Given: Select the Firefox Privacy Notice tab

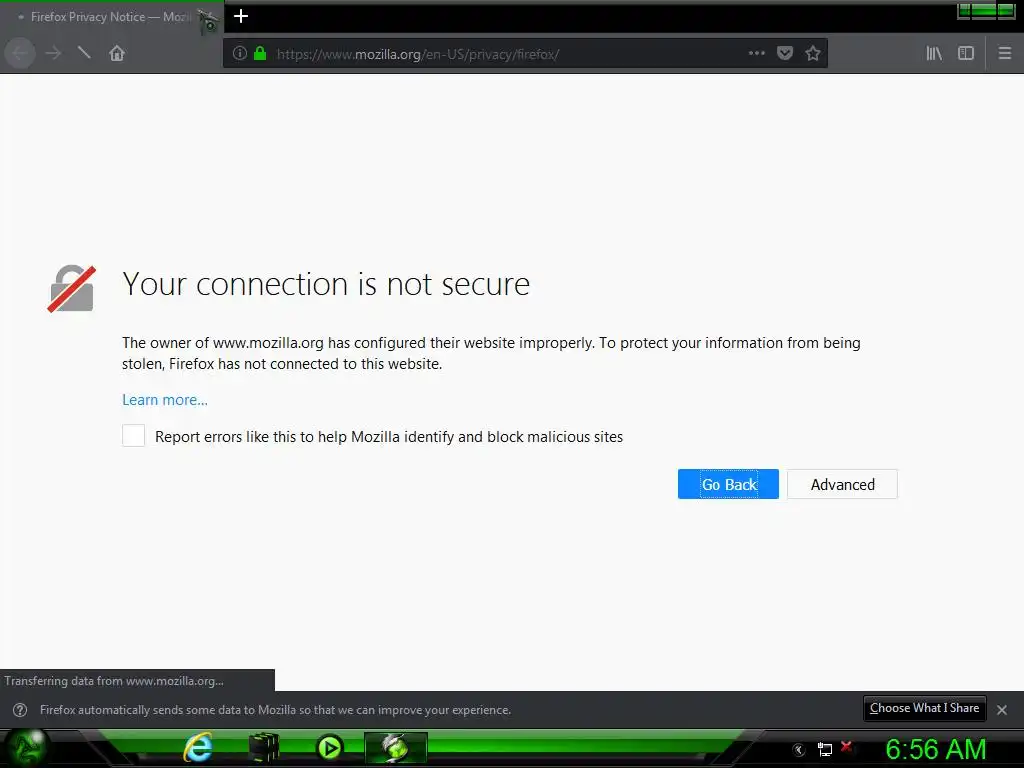Looking at the screenshot, I should pyautogui.click(x=111, y=18).
